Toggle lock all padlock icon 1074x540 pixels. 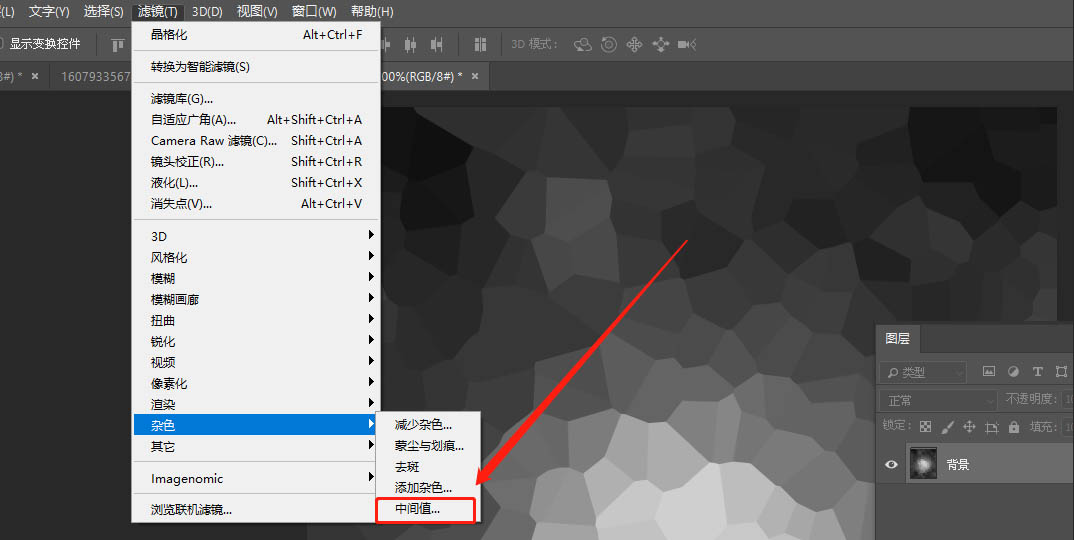pyautogui.click(x=1014, y=426)
